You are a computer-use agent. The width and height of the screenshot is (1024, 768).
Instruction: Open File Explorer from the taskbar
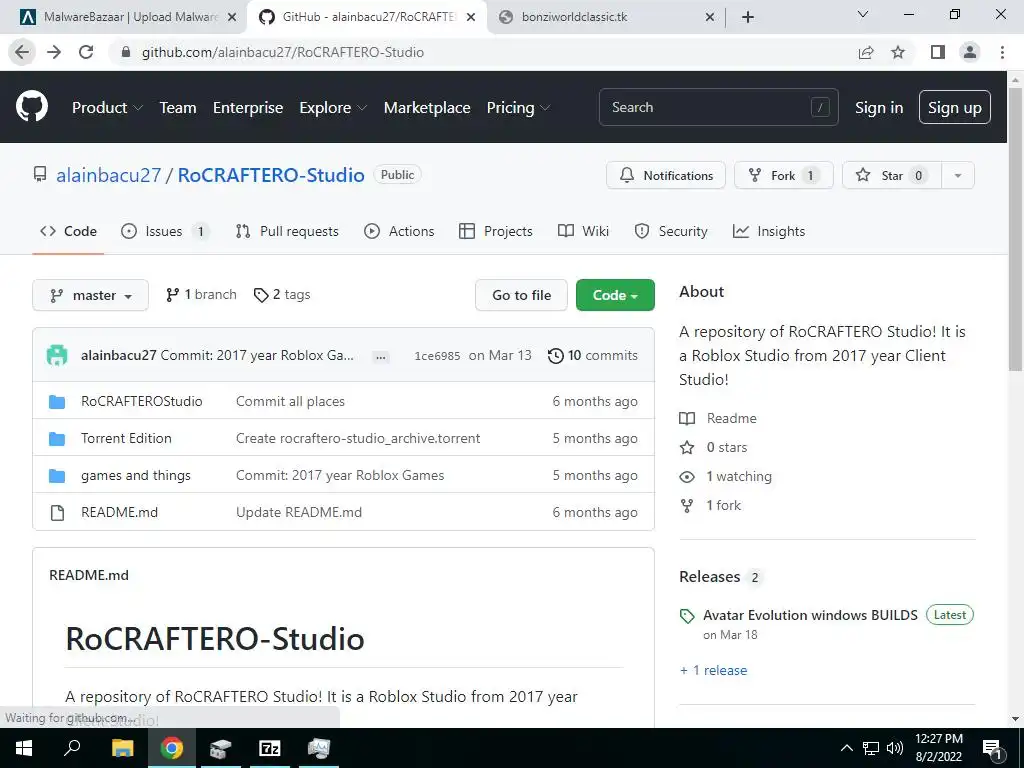click(122, 748)
